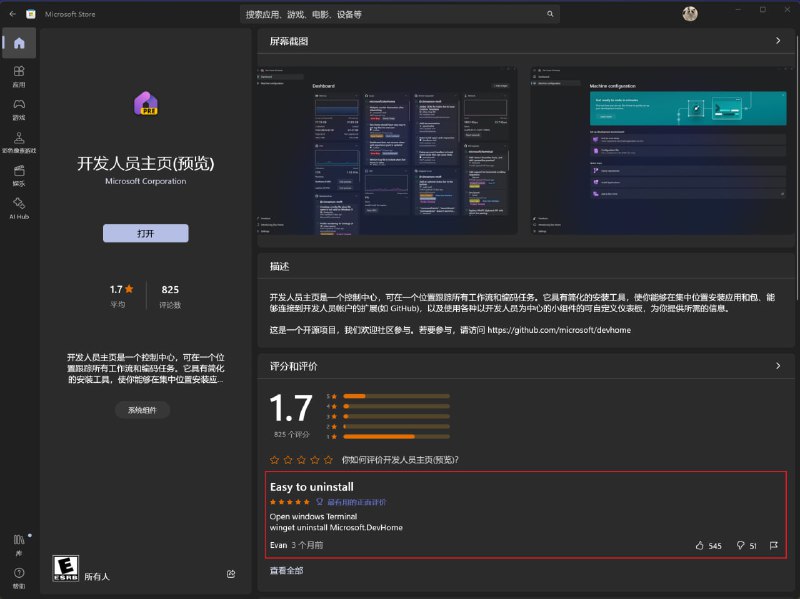800x599 pixels.
Task: Click the winget uninstall Microsoft.DevHome text
Action: 336,528
